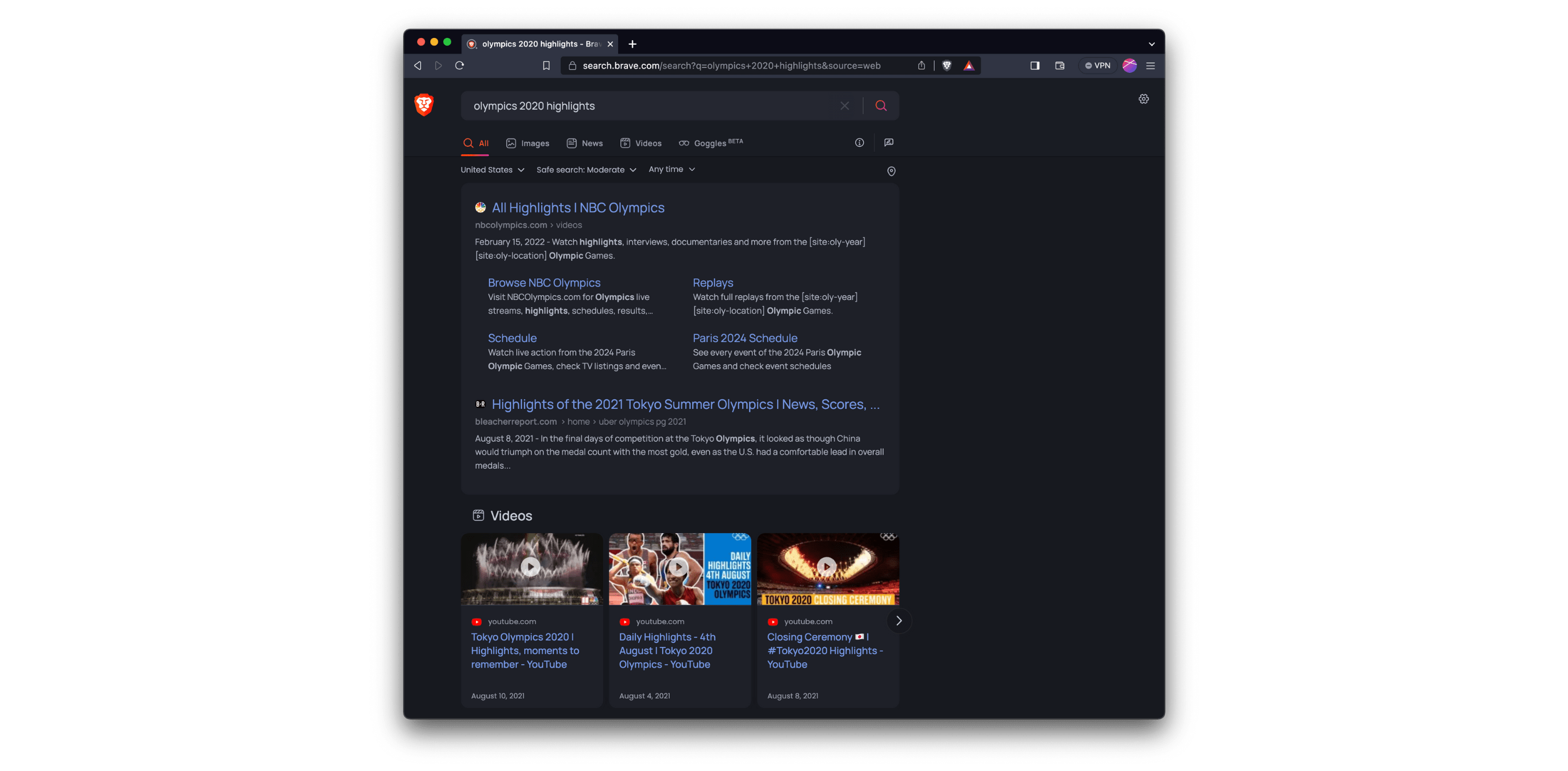Toggle the sidebar panel icon
1568x771 pixels.
[x=1035, y=66]
